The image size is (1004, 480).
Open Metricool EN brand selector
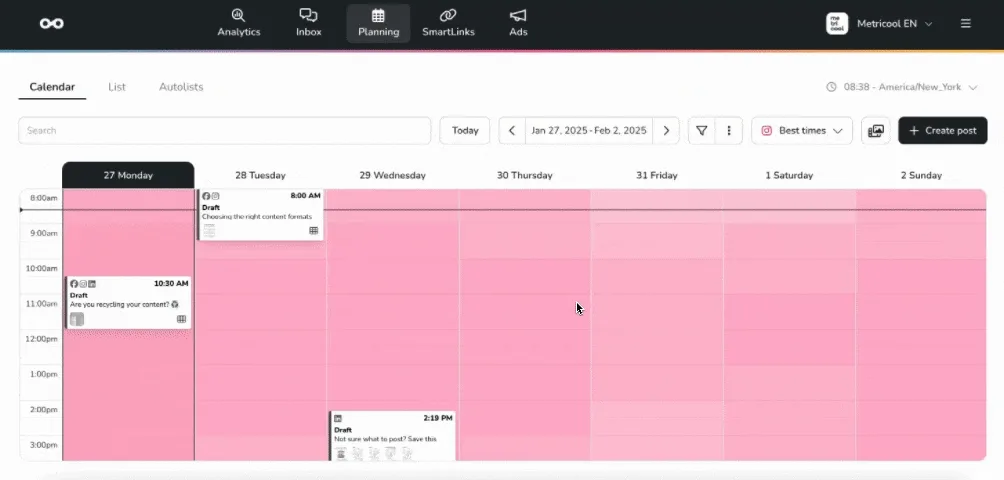[879, 23]
